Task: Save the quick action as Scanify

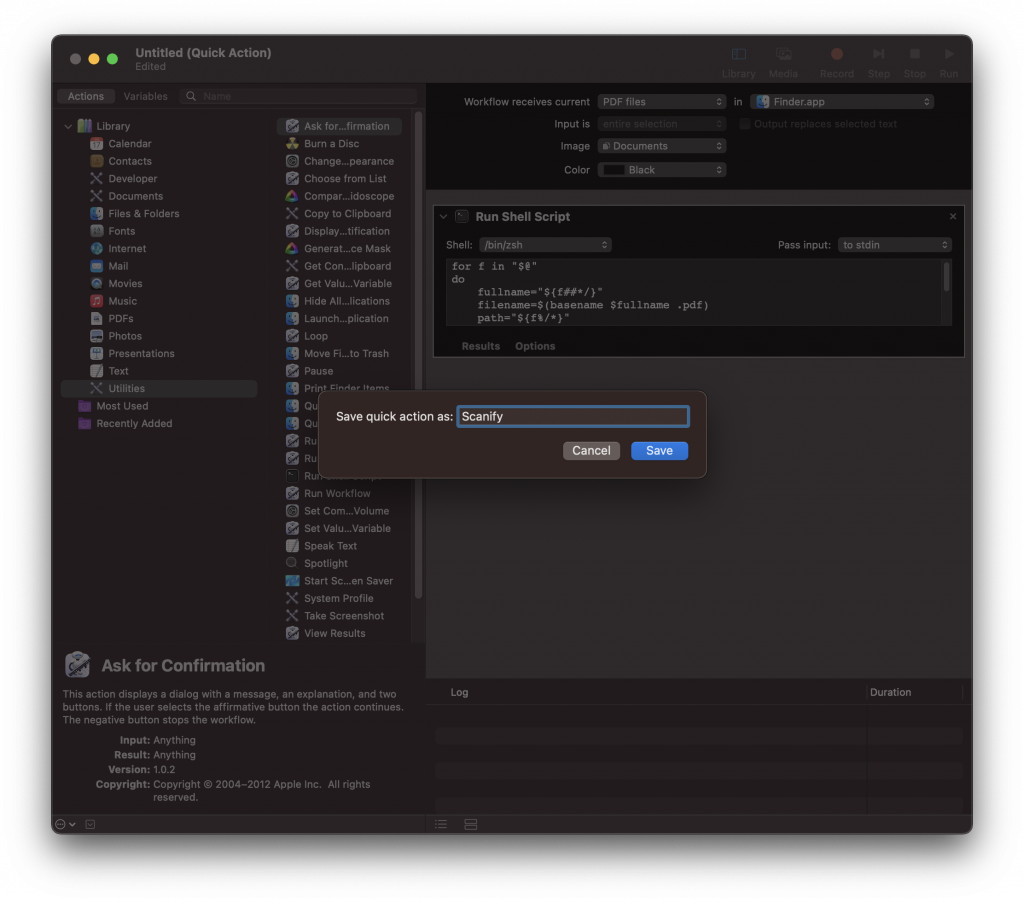Action: tap(659, 451)
